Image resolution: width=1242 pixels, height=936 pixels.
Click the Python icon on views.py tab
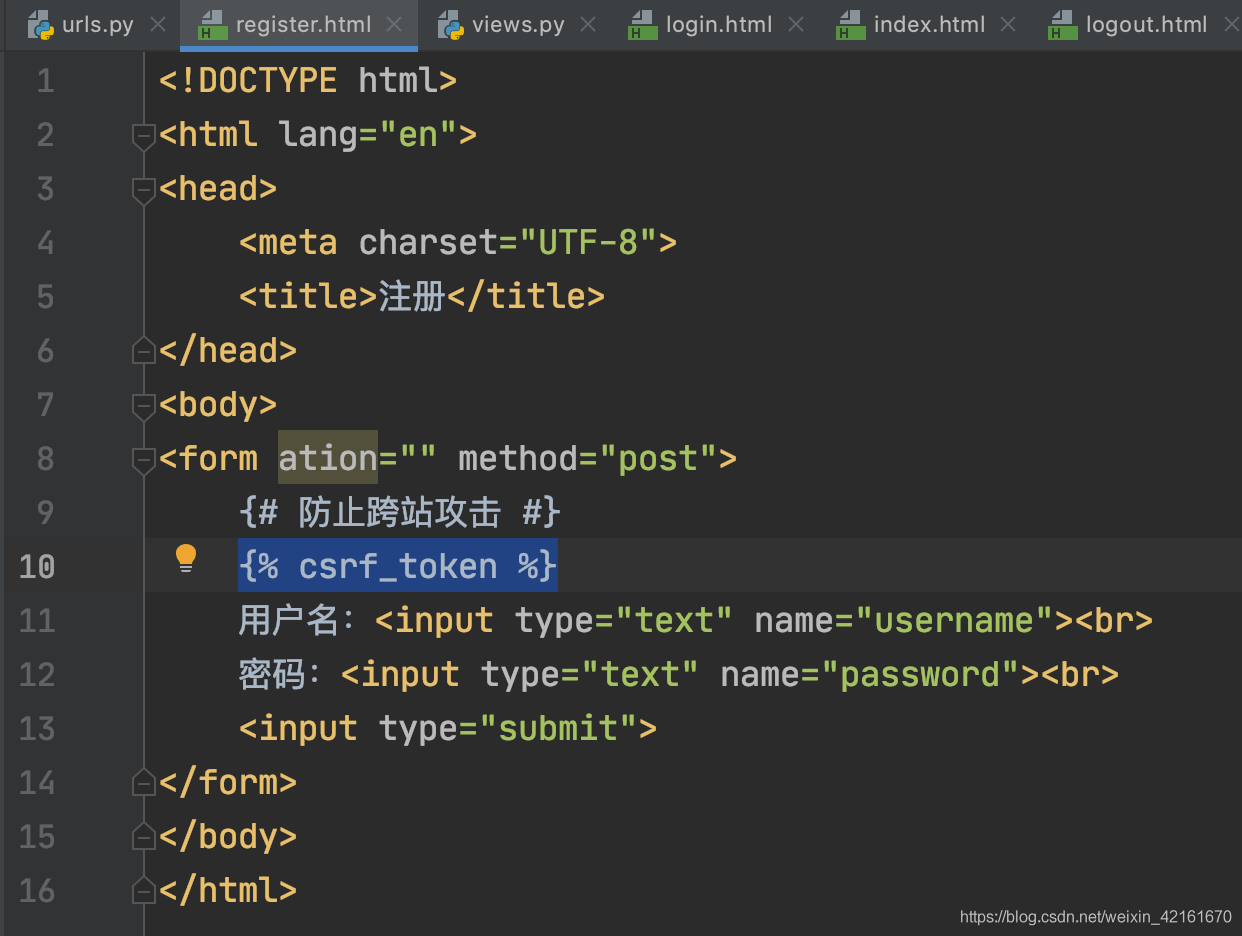click(451, 25)
